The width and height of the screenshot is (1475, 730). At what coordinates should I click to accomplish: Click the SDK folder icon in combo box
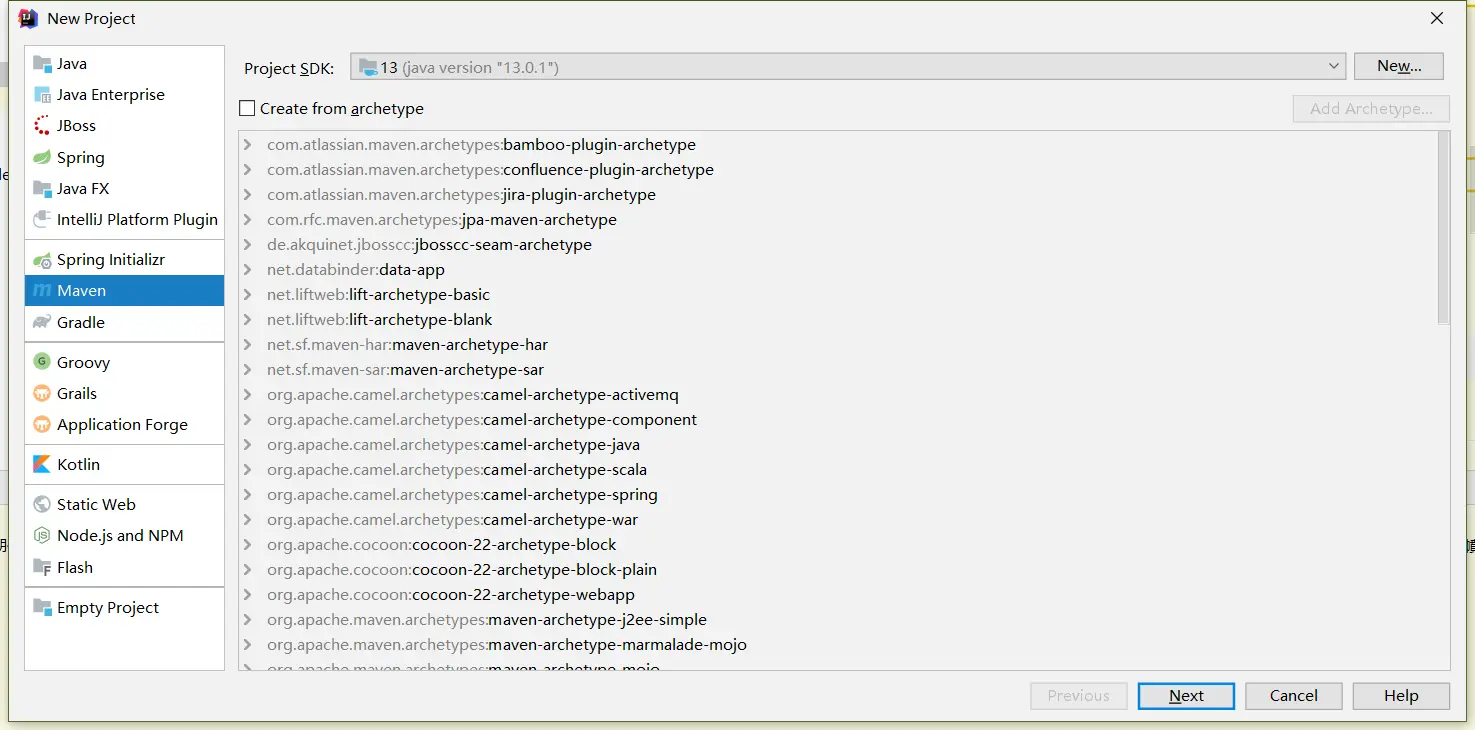pyautogui.click(x=368, y=67)
